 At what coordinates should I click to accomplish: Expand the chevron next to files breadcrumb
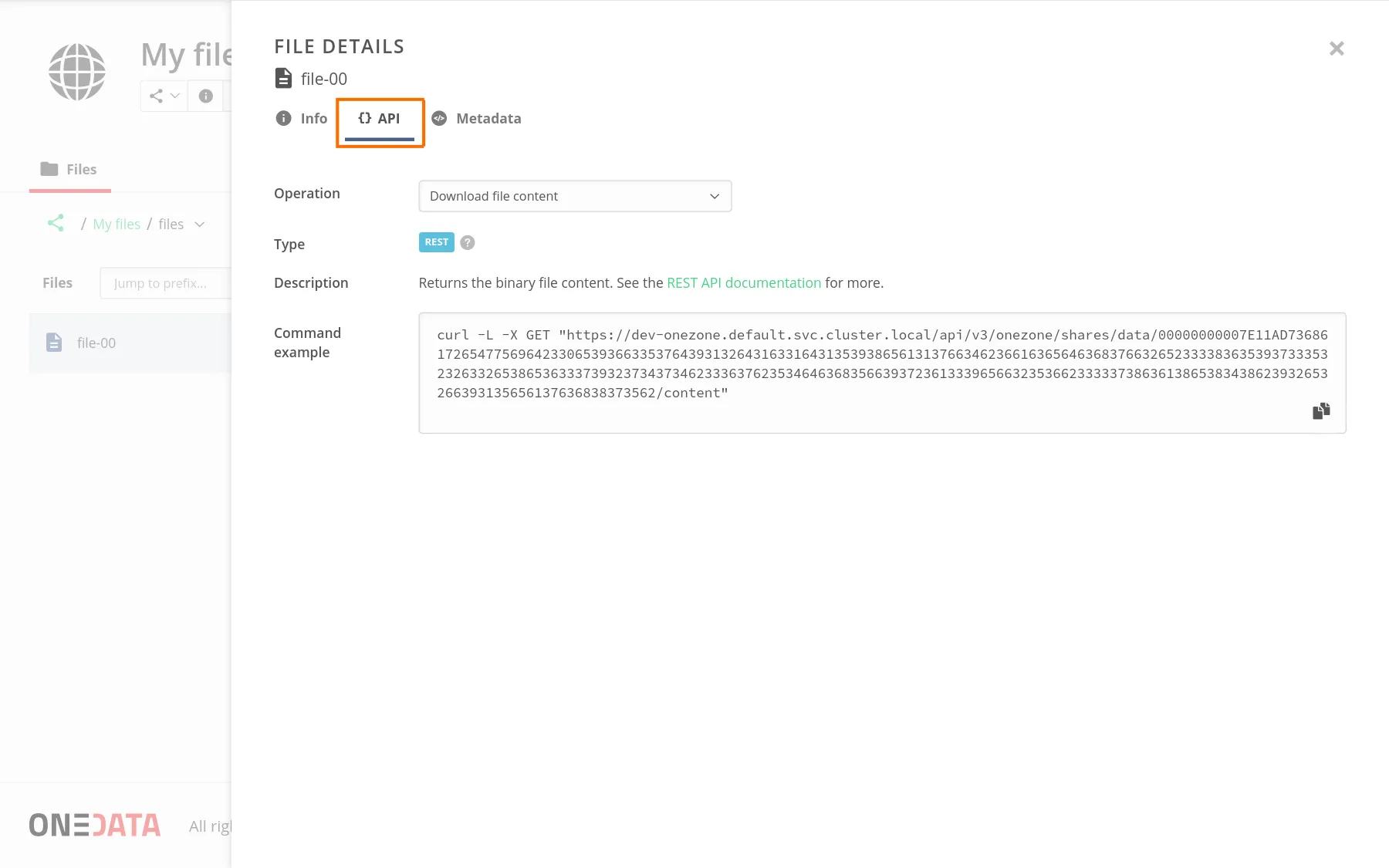[x=200, y=225]
